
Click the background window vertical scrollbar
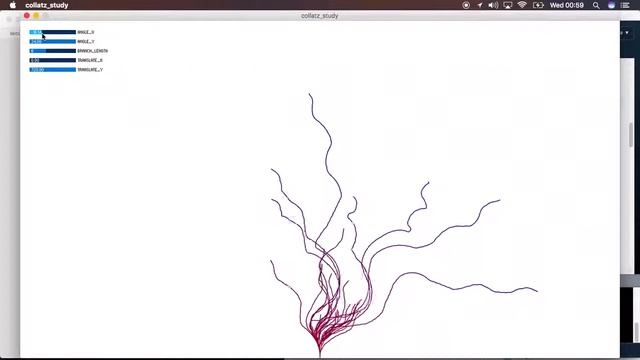pos(631,135)
